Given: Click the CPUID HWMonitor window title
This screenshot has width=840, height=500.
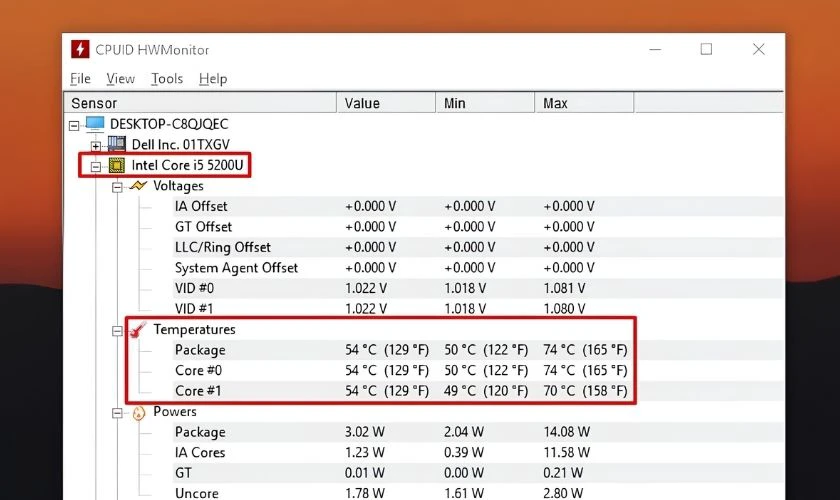Looking at the screenshot, I should click(152, 50).
